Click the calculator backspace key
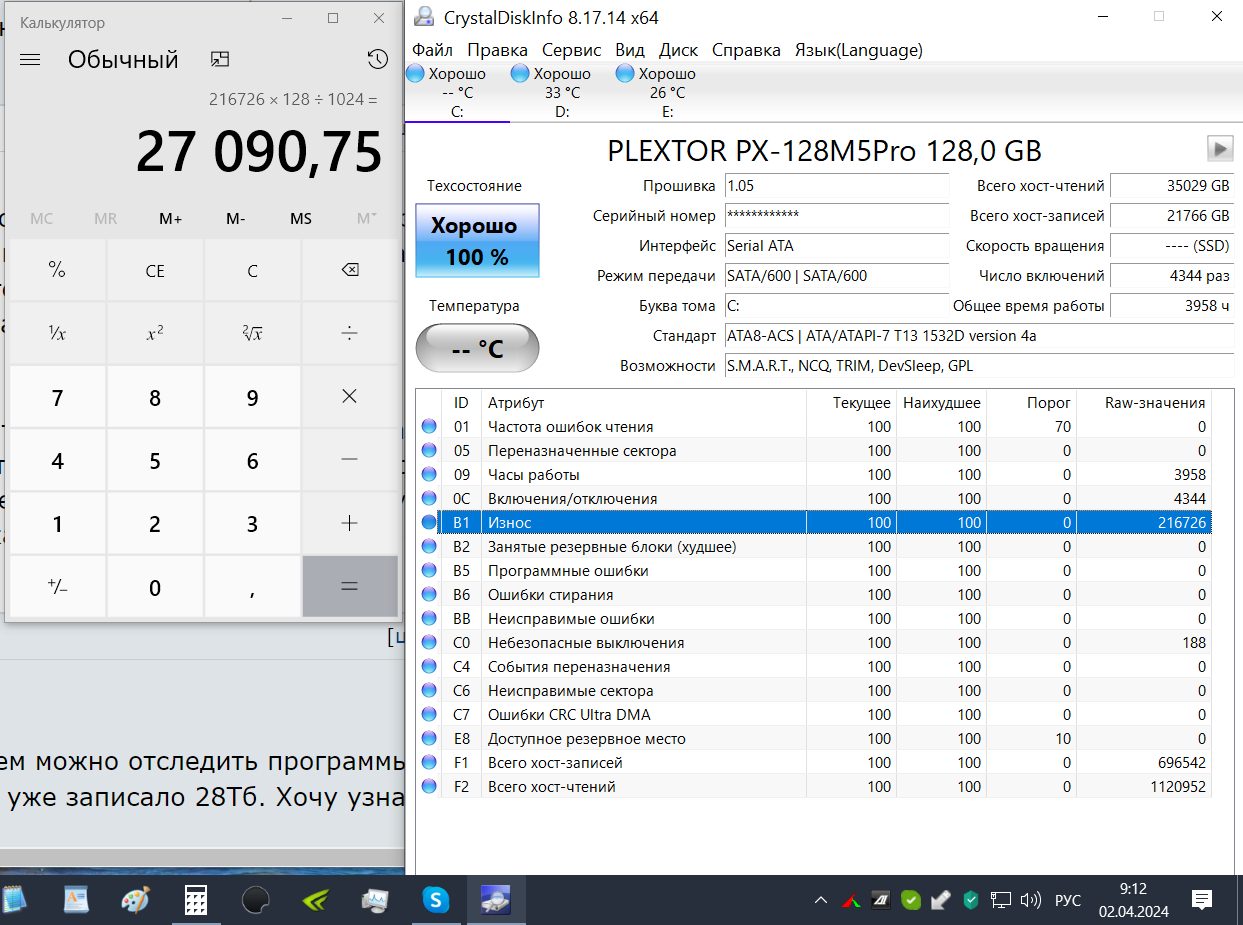The image size is (1243, 925). coord(349,270)
